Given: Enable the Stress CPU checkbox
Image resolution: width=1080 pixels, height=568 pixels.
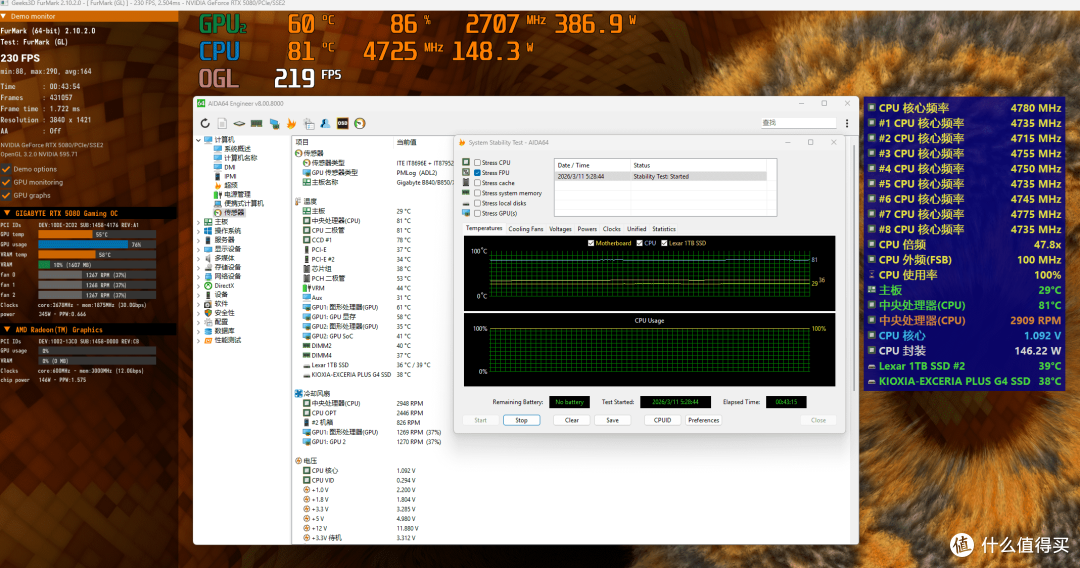Looking at the screenshot, I should tap(477, 162).
